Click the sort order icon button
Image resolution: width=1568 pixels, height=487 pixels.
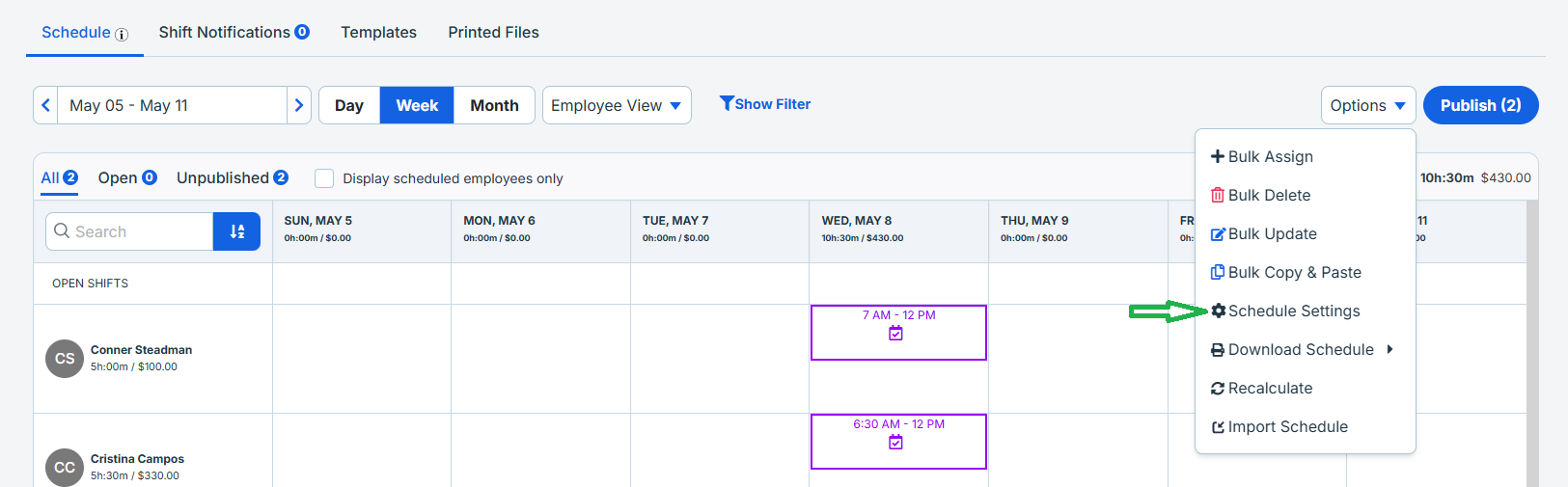(237, 231)
